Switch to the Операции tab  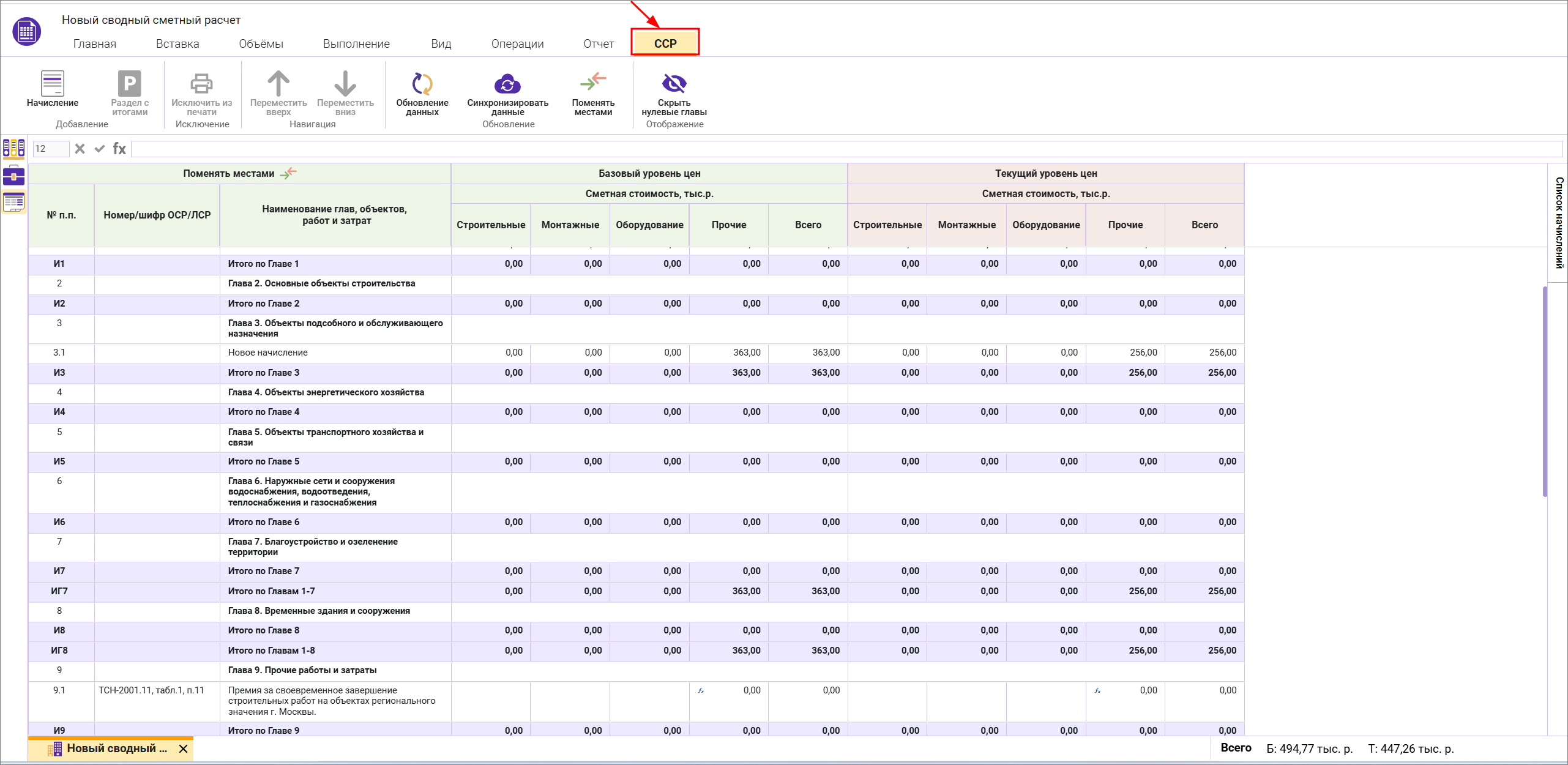click(x=517, y=44)
